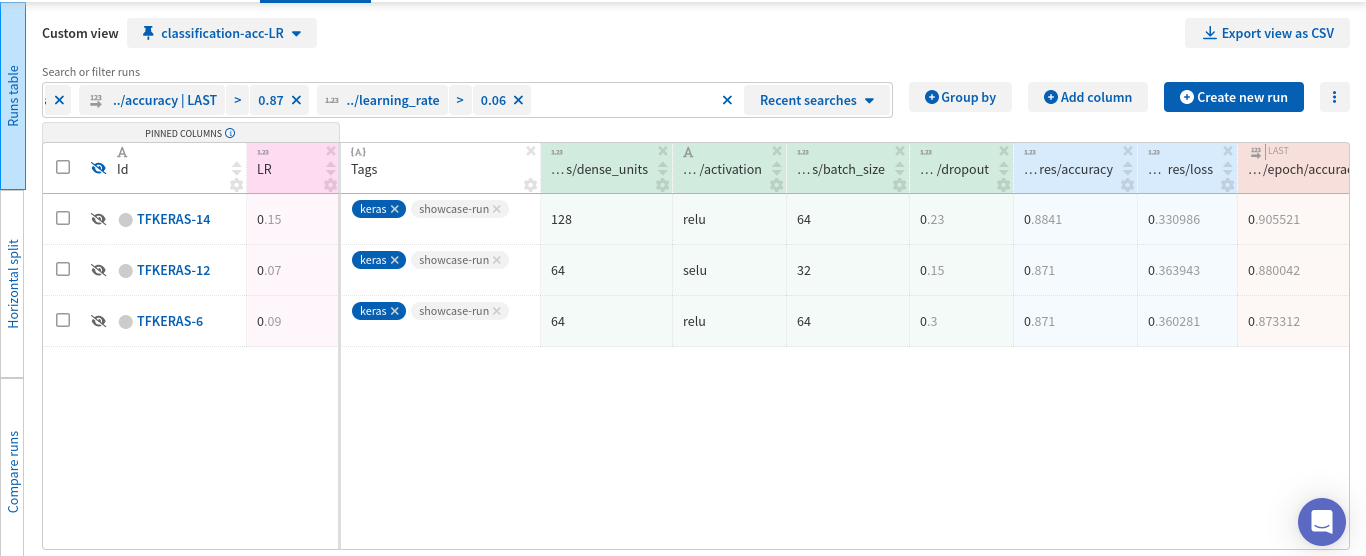Click the accuracy | LAST filter field
1366x556 pixels.
pyautogui.click(x=153, y=100)
